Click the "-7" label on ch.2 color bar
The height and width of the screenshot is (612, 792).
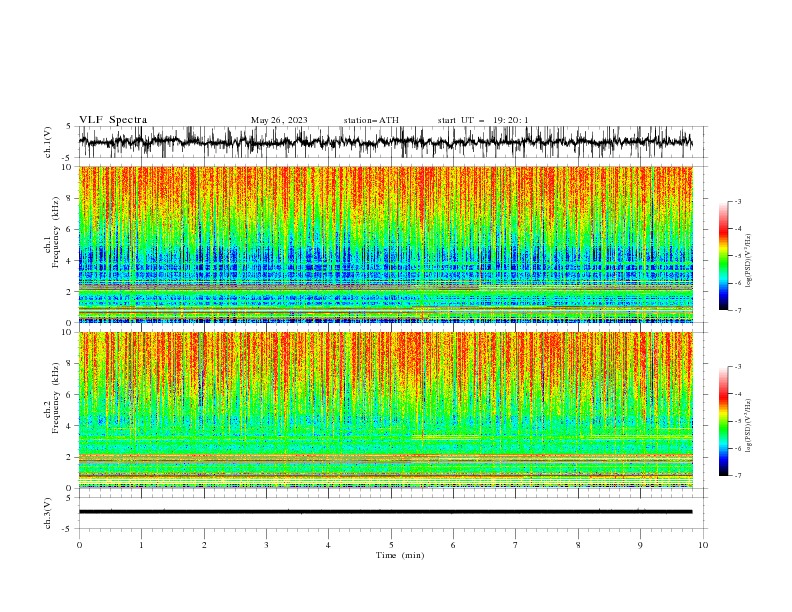coord(738,476)
